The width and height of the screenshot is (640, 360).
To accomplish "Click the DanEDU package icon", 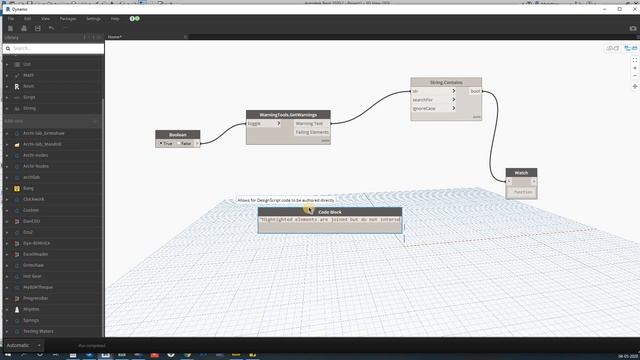I will pos(17,221).
